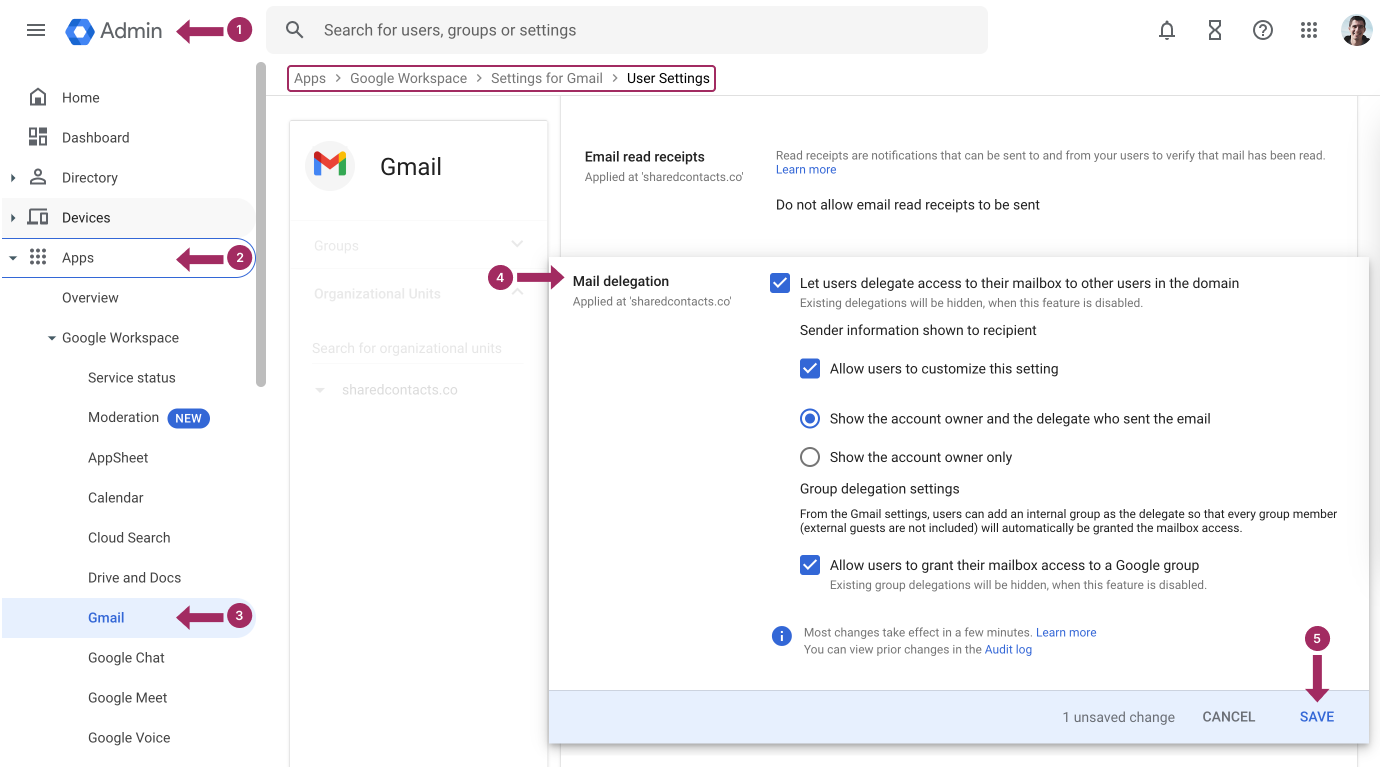Toggle Allow users to customize this setting
Viewport: 1380px width, 767px height.
(x=810, y=368)
